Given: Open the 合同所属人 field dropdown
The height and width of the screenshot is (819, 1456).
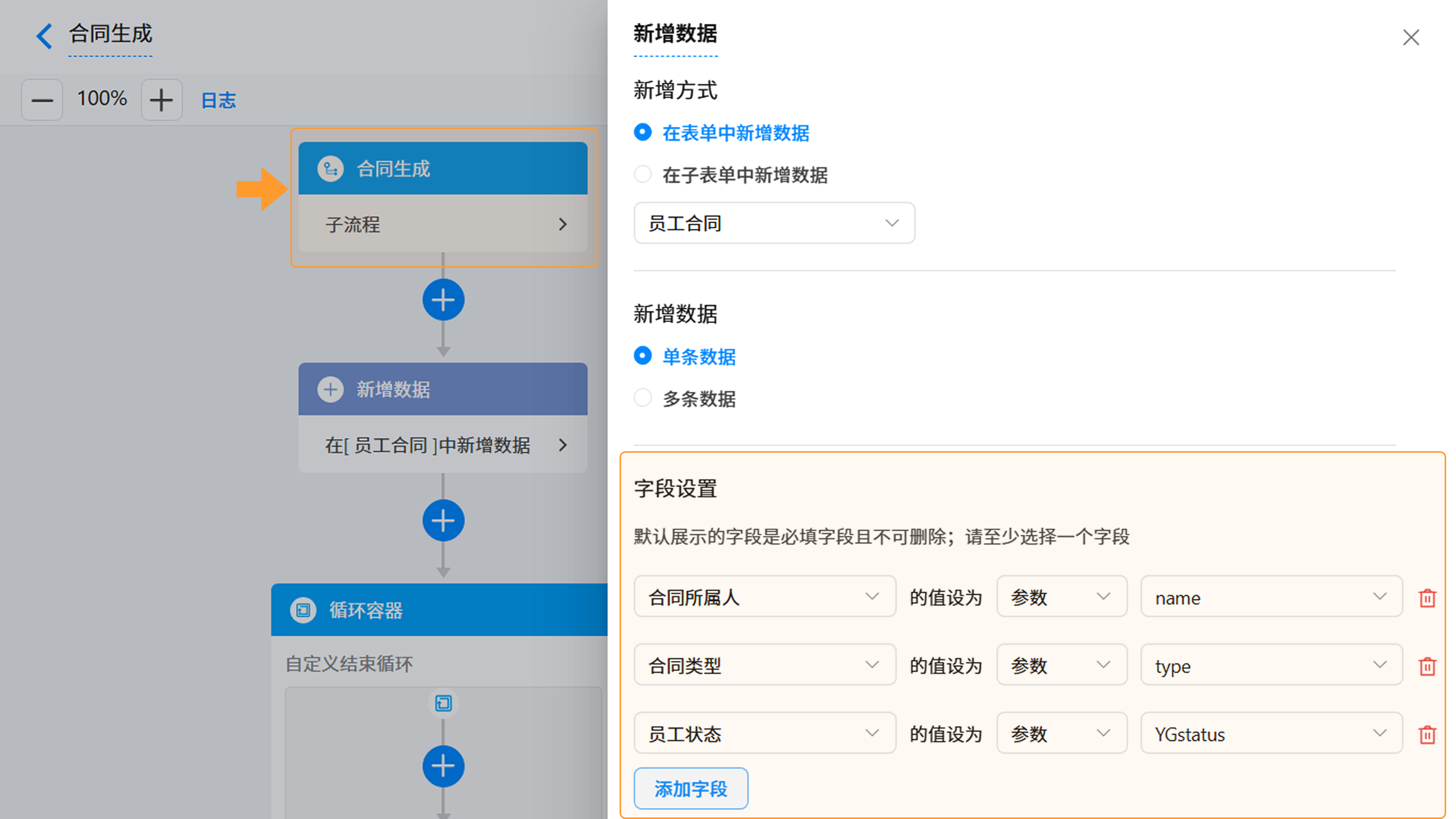Looking at the screenshot, I should tap(765, 597).
